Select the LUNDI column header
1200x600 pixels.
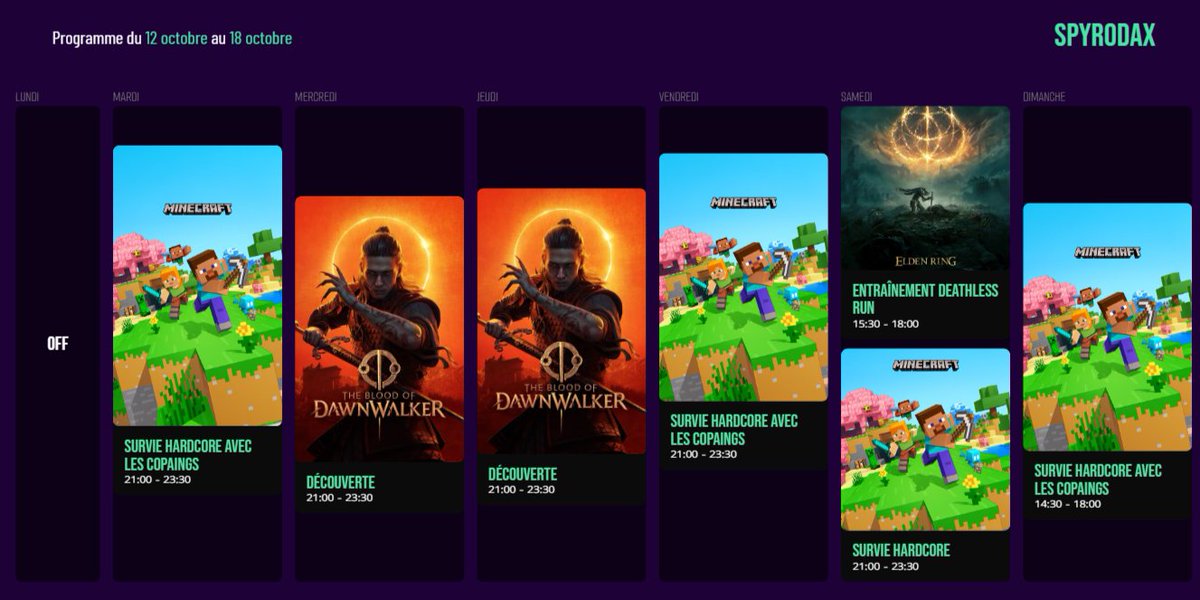[27, 97]
